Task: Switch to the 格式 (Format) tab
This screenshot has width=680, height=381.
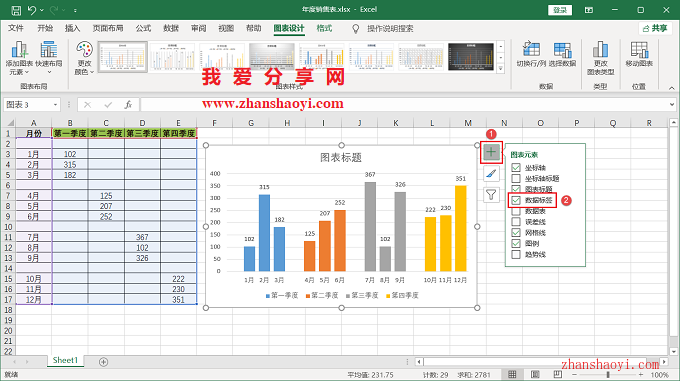Action: [324, 29]
